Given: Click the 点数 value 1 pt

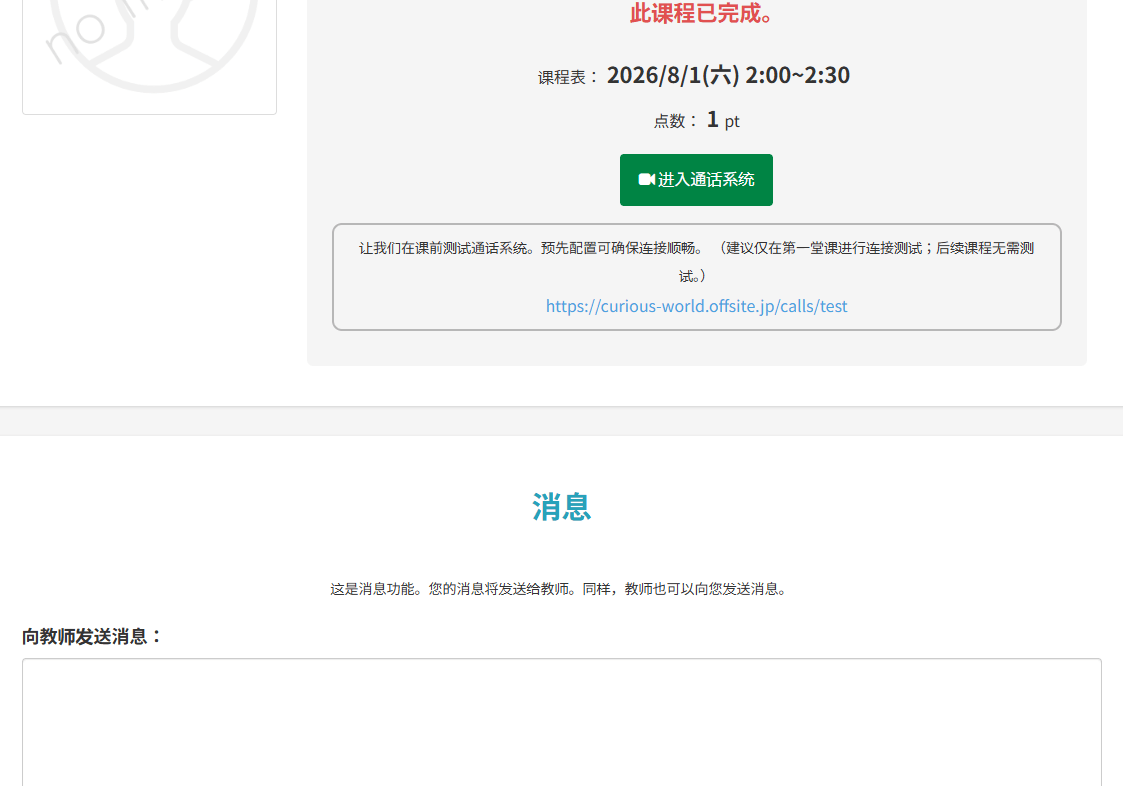Looking at the screenshot, I should [x=723, y=120].
